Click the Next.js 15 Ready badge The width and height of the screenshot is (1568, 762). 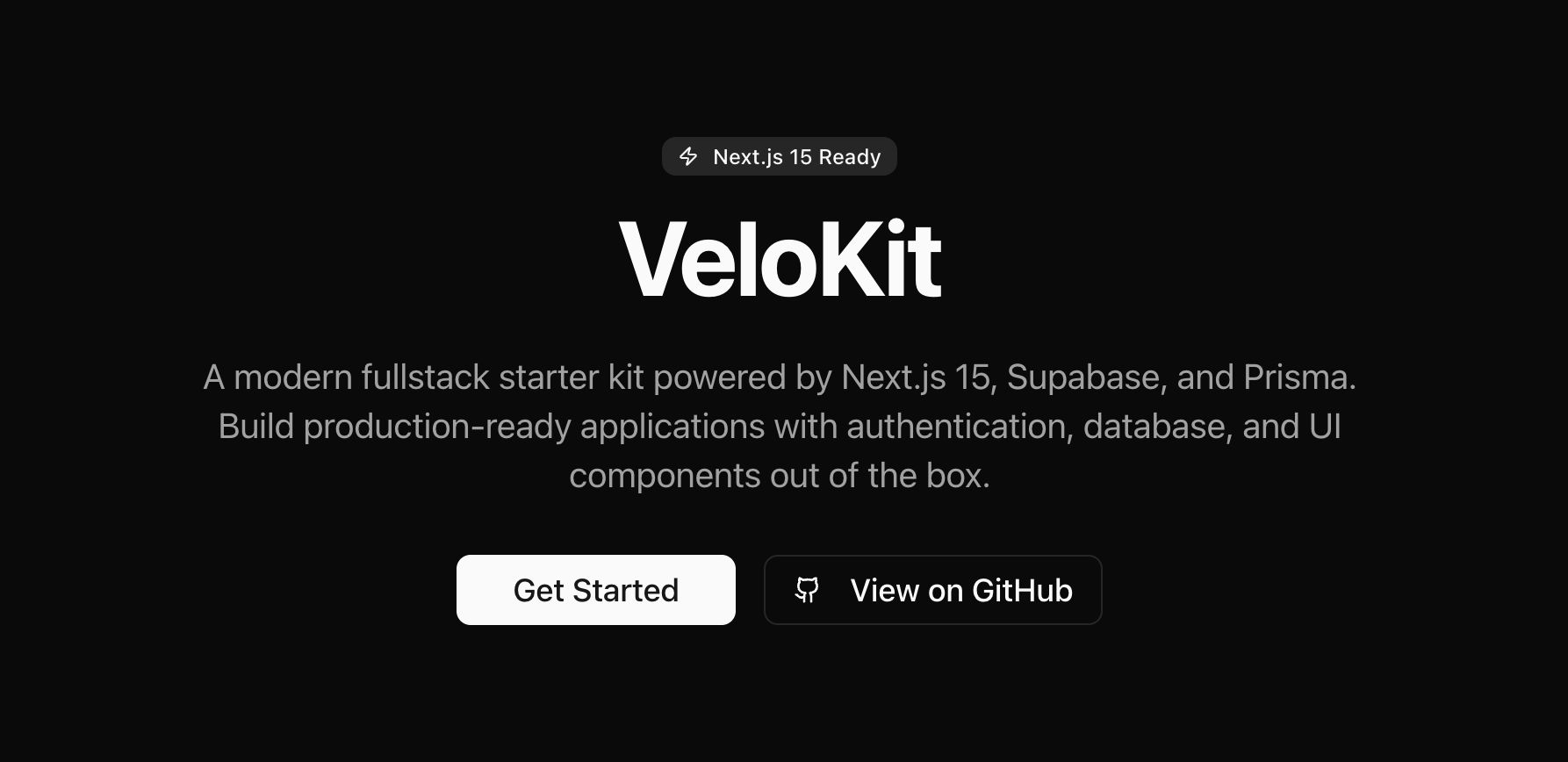[x=780, y=156]
